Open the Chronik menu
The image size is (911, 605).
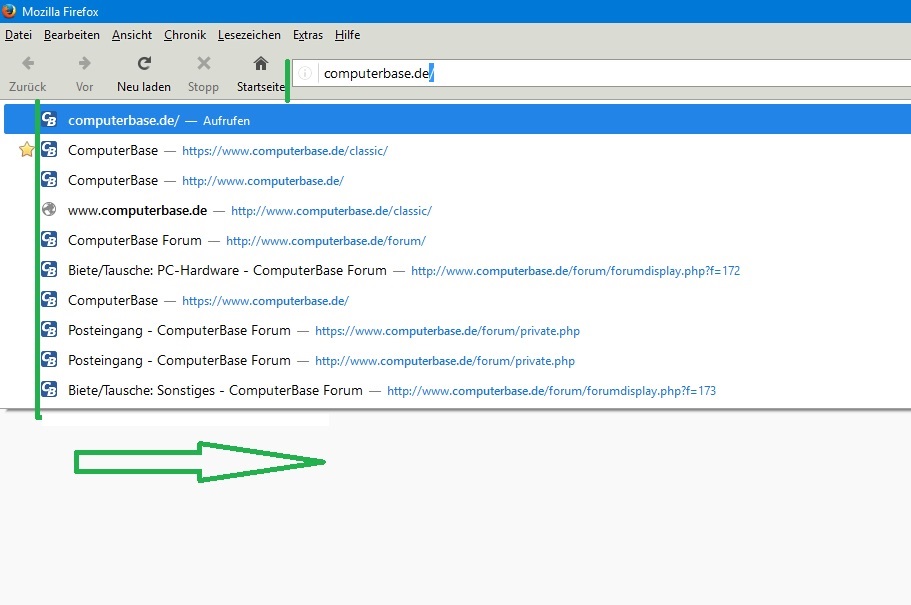(x=185, y=35)
